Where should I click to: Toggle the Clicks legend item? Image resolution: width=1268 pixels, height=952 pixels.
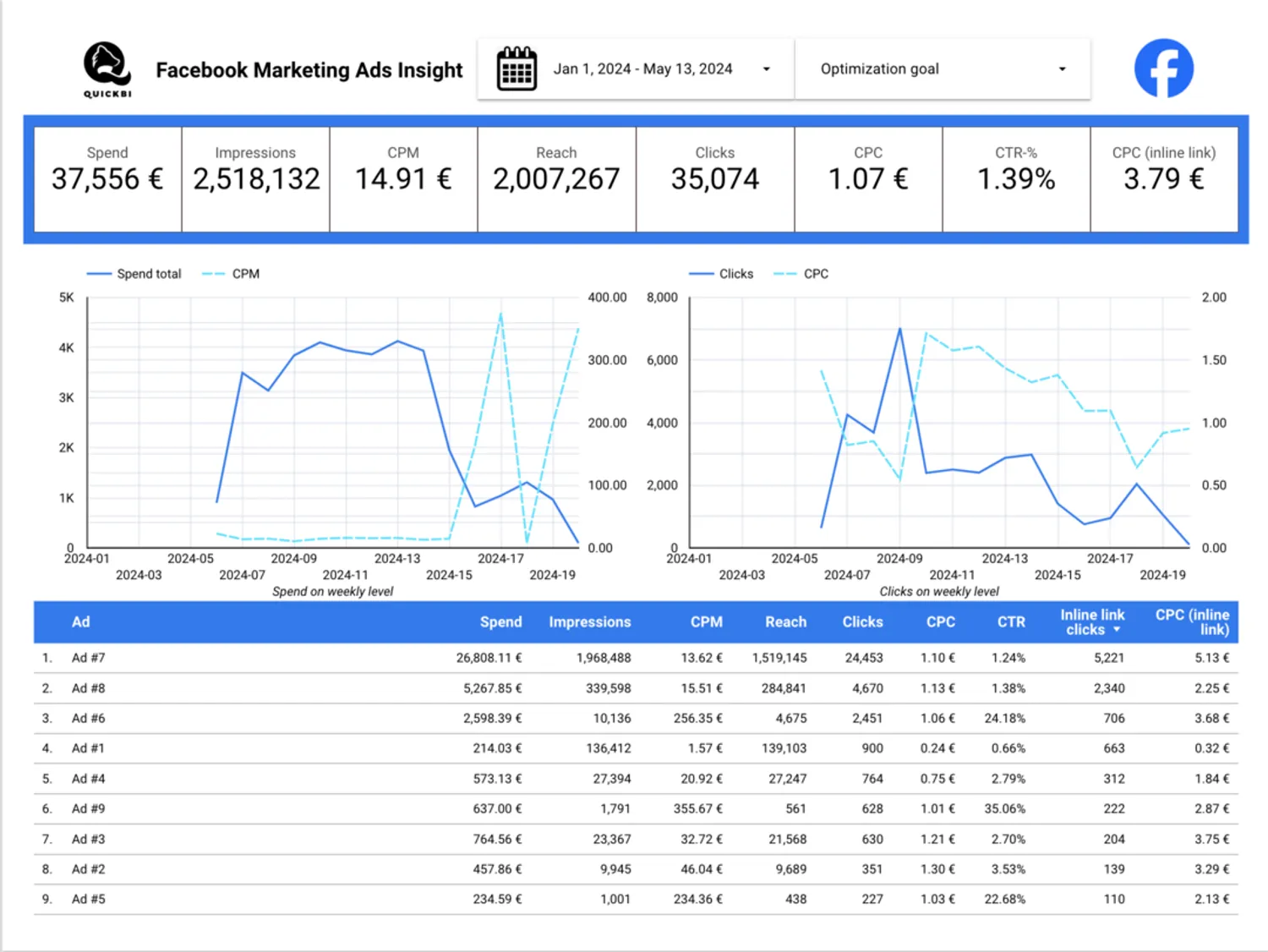coord(721,274)
